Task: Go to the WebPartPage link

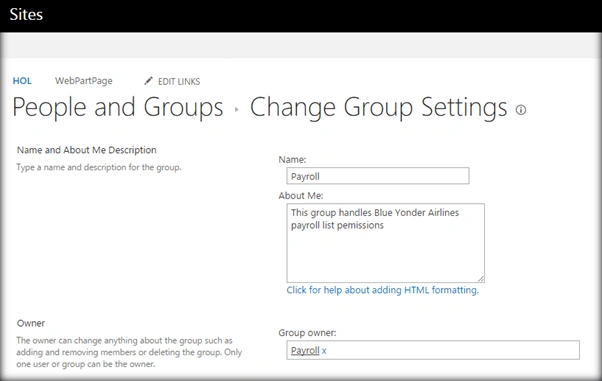Action: point(84,81)
